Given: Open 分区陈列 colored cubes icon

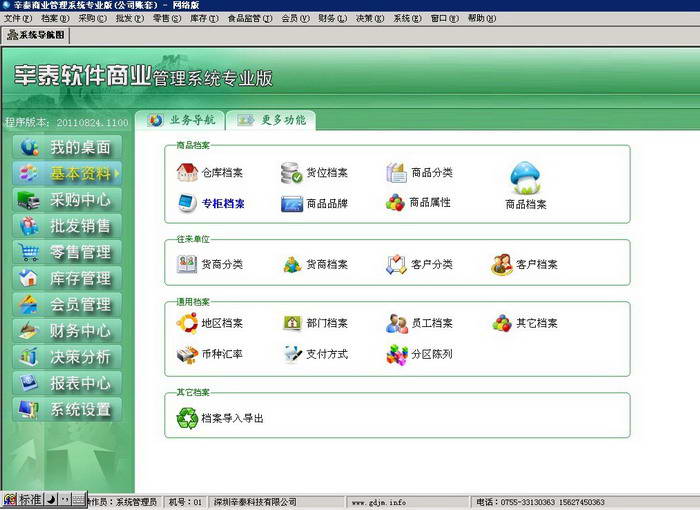Looking at the screenshot, I should (x=397, y=355).
